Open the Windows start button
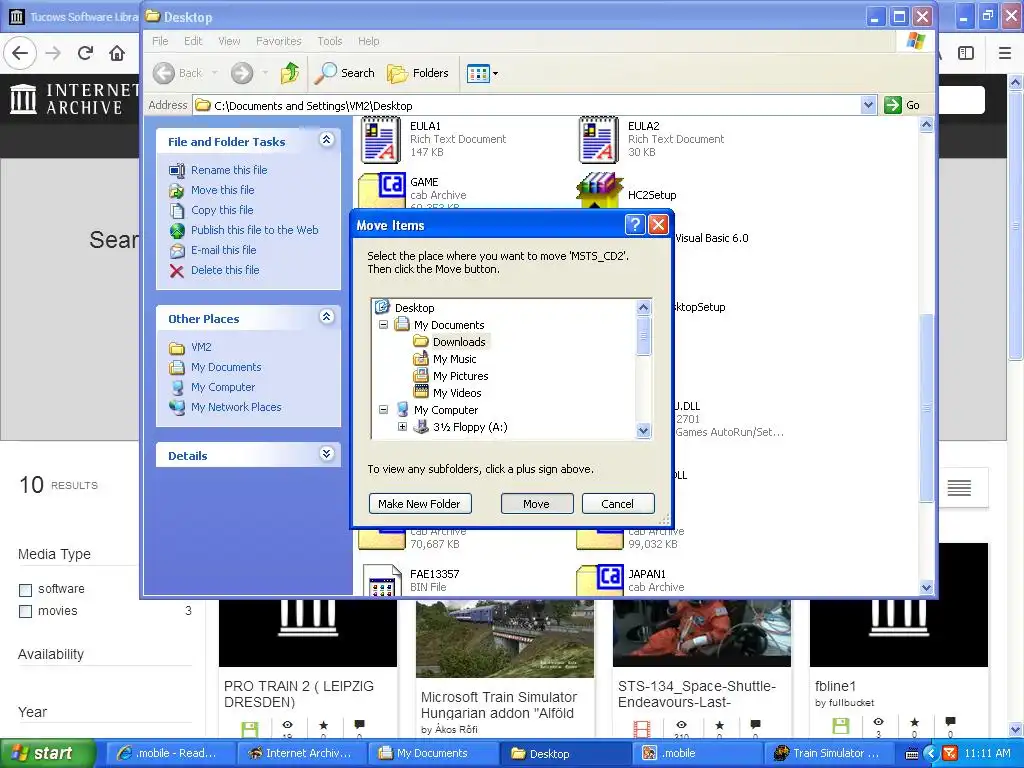This screenshot has width=1024, height=768. tap(46, 753)
